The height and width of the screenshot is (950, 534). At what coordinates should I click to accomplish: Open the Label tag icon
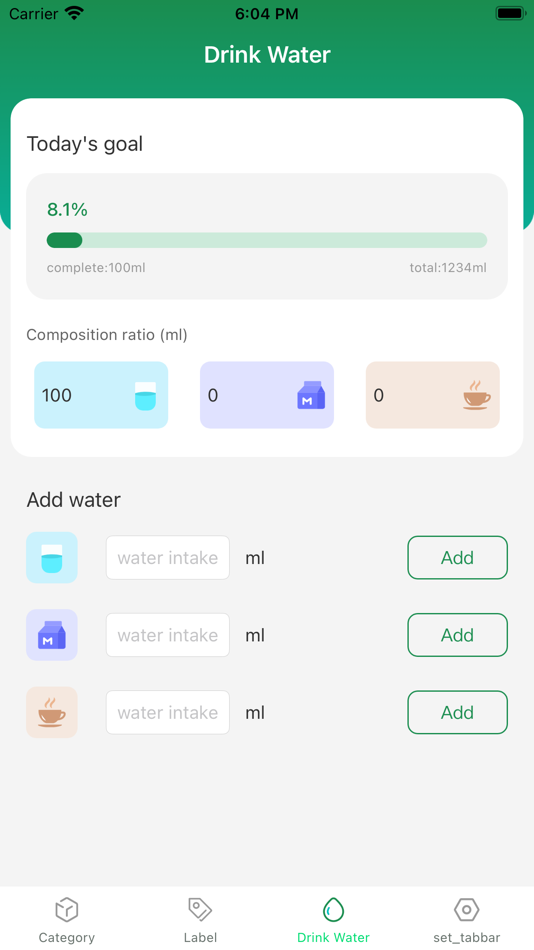200,909
